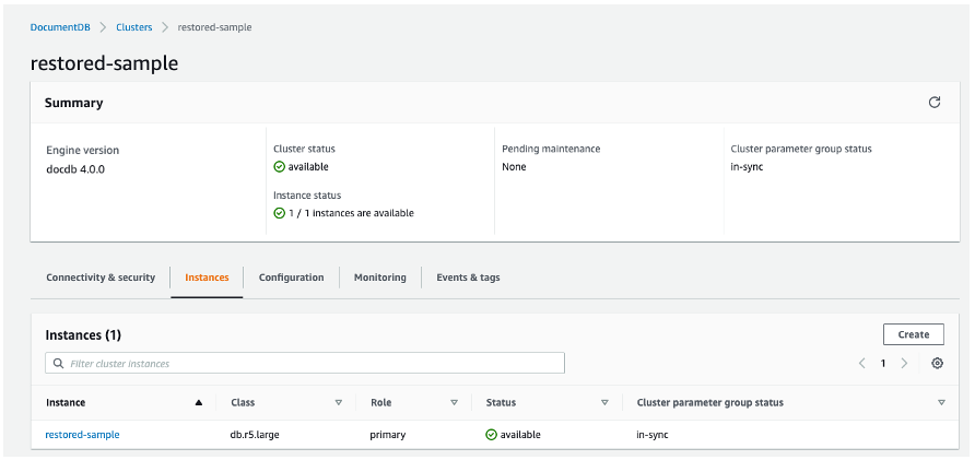This screenshot has width=977, height=460.
Task: Click the Summary heading
Action: click(x=74, y=103)
